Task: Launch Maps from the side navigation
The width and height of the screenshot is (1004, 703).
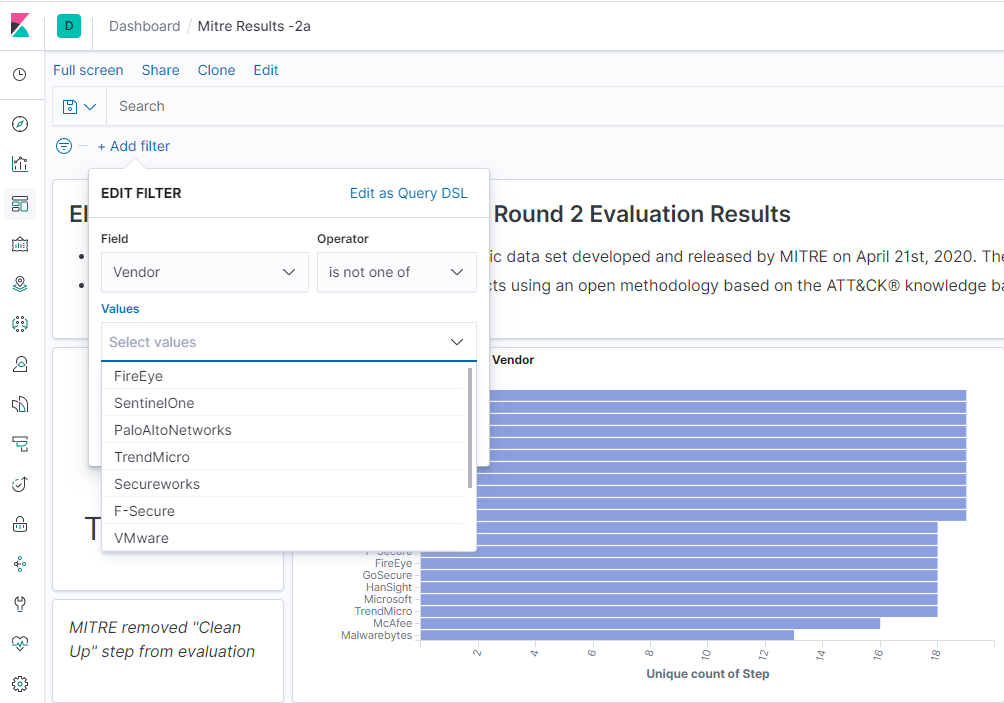Action: [x=20, y=284]
